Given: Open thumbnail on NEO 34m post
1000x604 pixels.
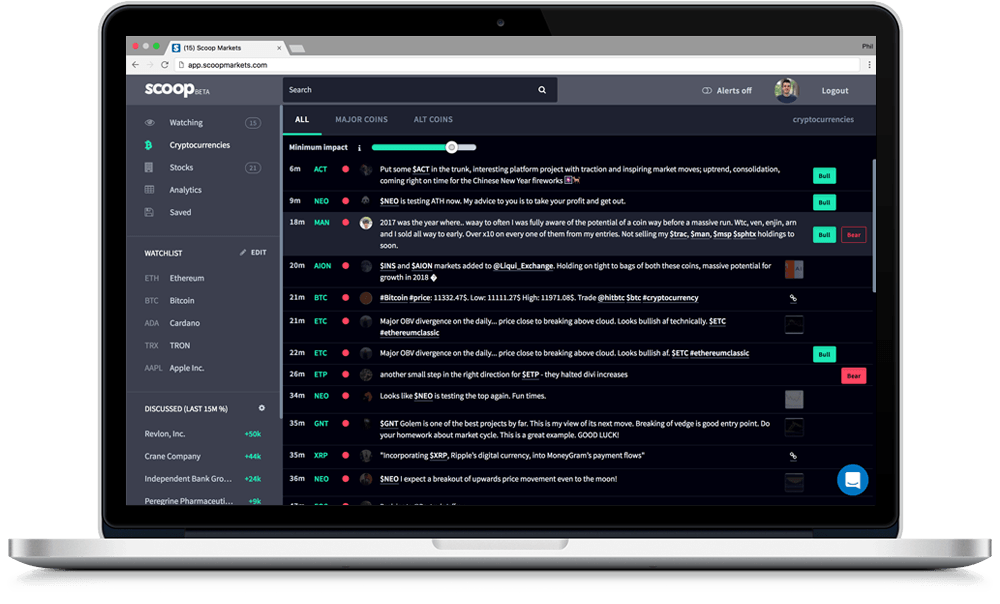Looking at the screenshot, I should (793, 399).
